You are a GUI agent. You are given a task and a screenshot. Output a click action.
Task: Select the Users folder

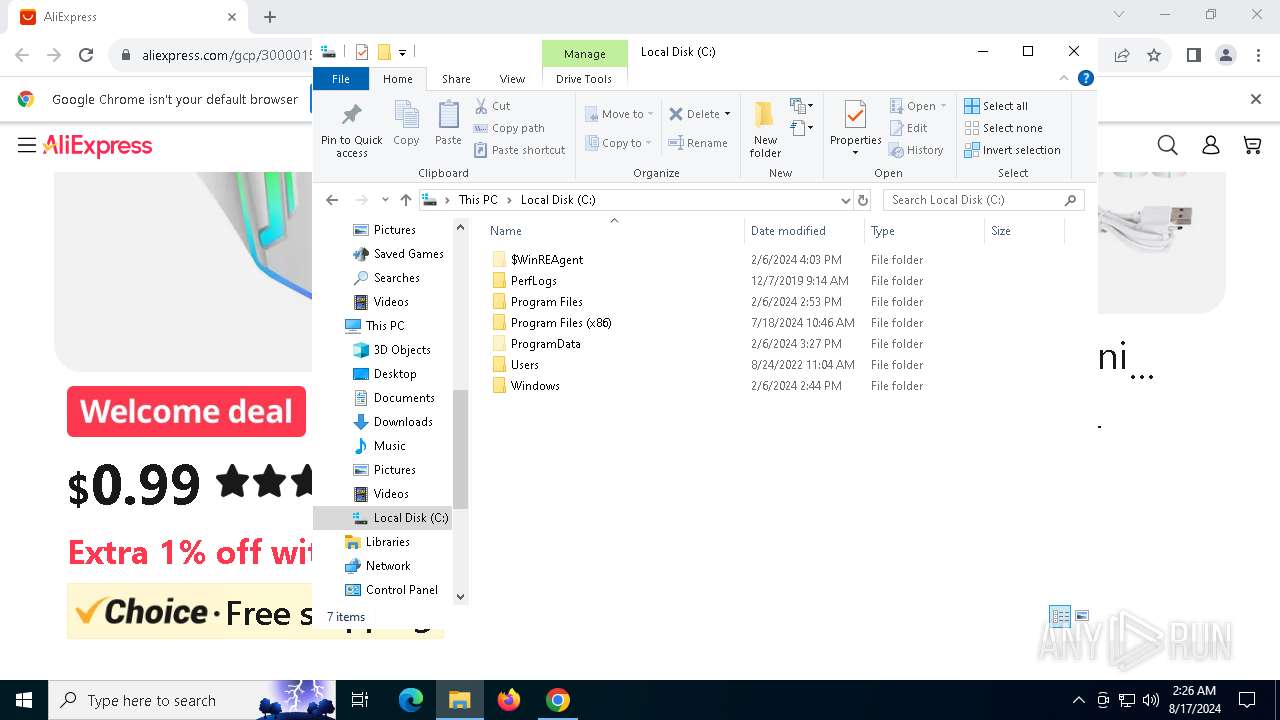point(524,365)
